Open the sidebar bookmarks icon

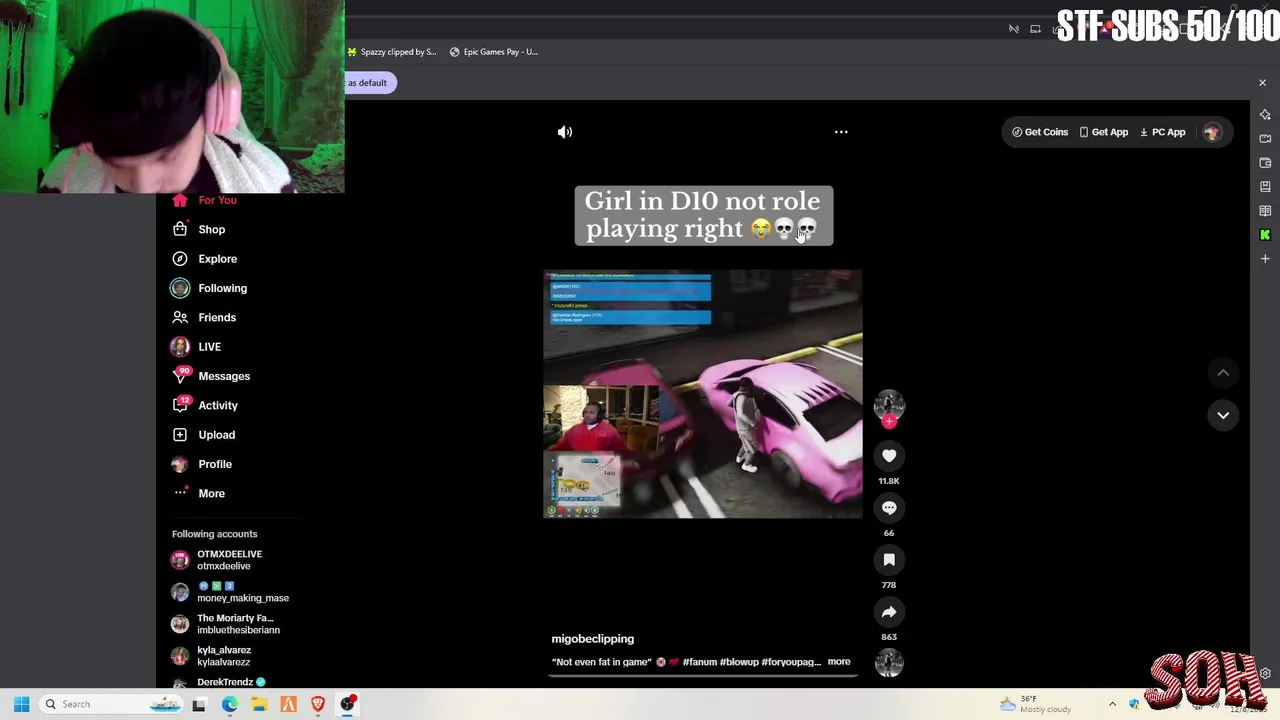pyautogui.click(x=1265, y=187)
